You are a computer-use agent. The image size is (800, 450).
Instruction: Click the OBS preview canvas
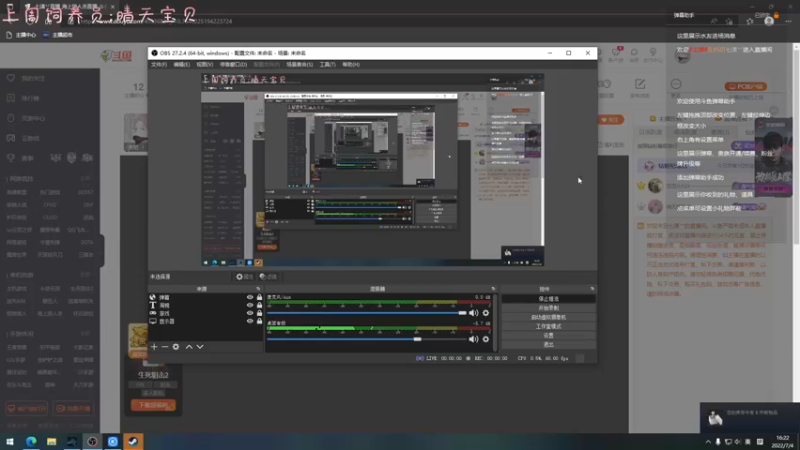(x=372, y=170)
